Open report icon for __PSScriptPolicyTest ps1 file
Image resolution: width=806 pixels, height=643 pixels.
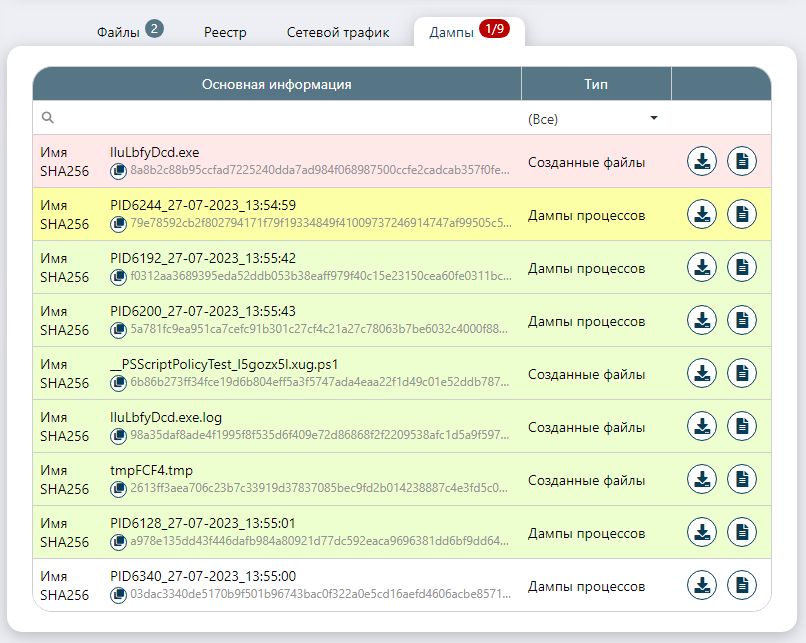pos(741,373)
